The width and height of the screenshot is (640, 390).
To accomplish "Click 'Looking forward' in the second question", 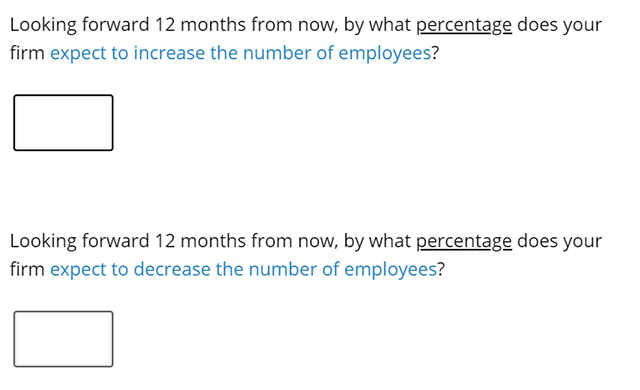I will (80, 241).
